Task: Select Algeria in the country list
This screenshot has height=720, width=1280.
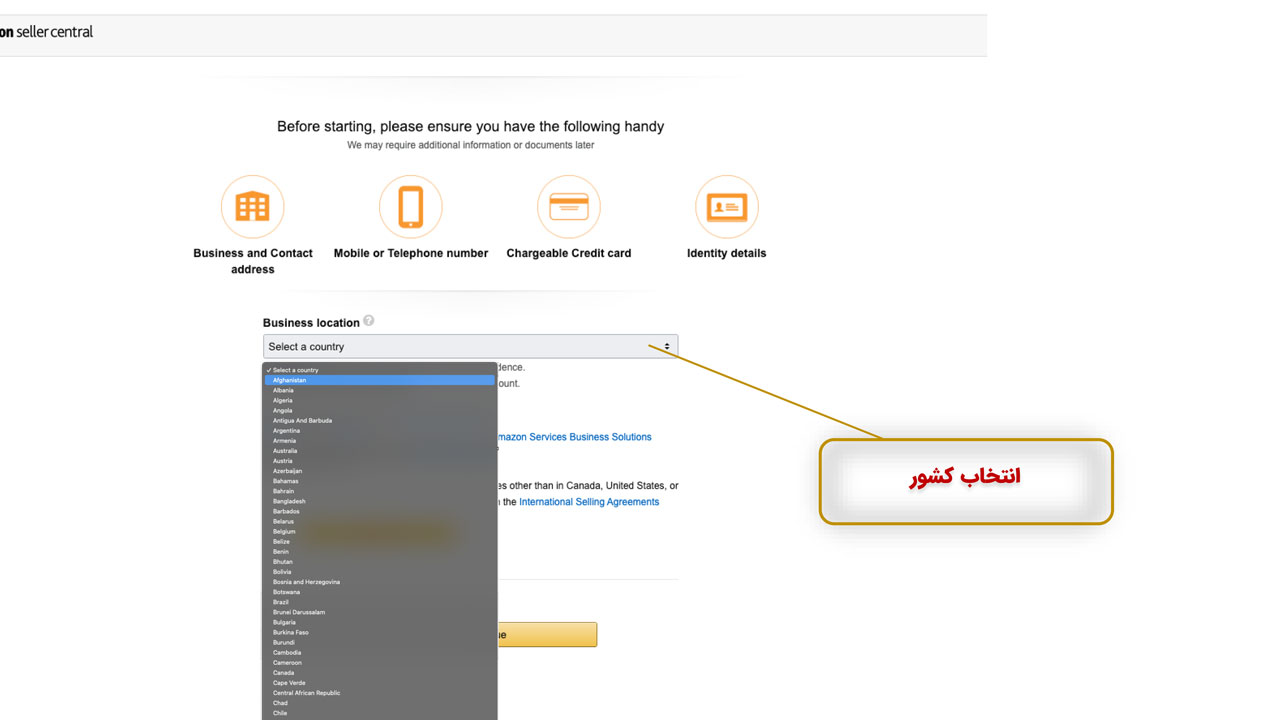Action: tap(380, 400)
